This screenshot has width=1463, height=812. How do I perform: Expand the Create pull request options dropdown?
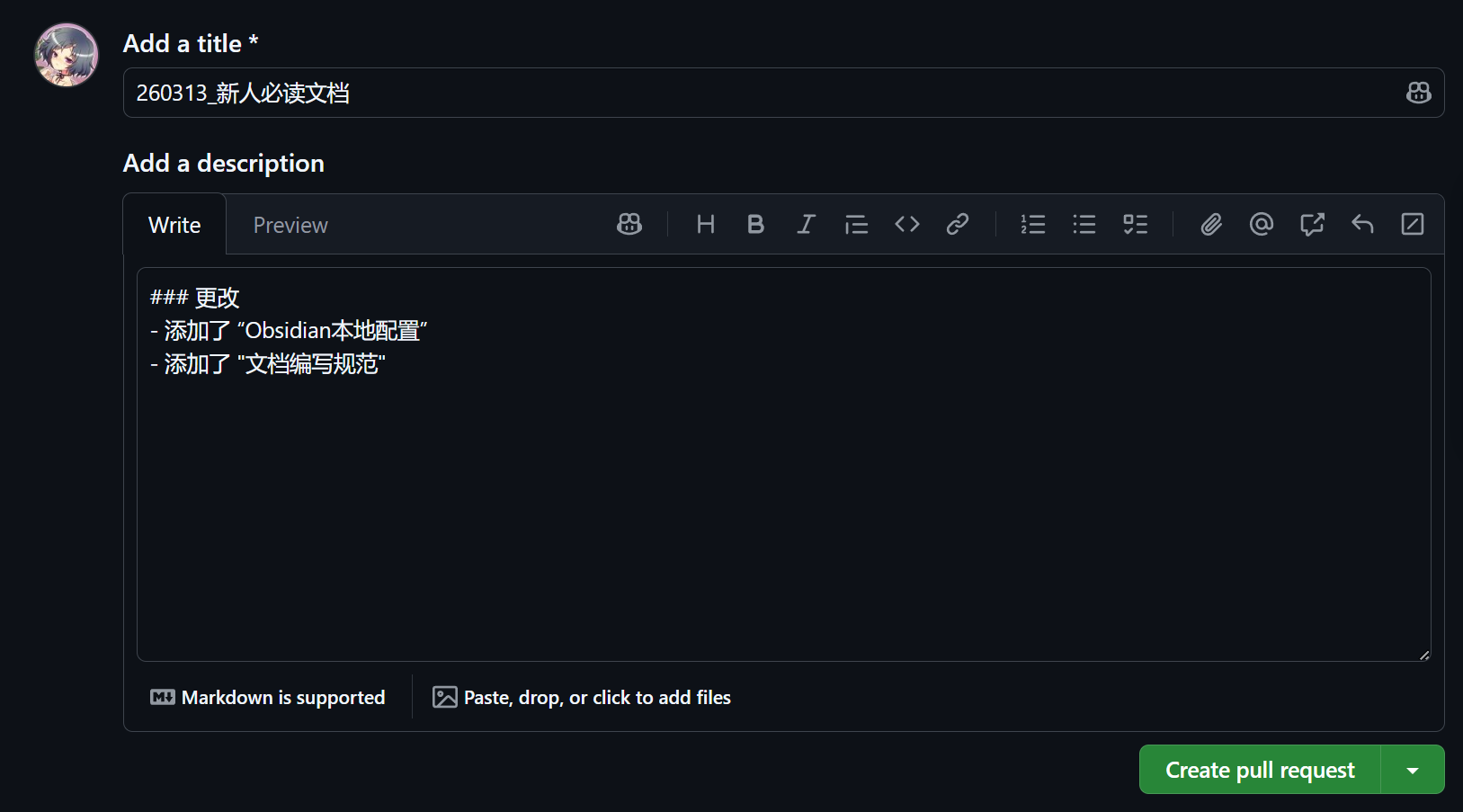[x=1413, y=770]
